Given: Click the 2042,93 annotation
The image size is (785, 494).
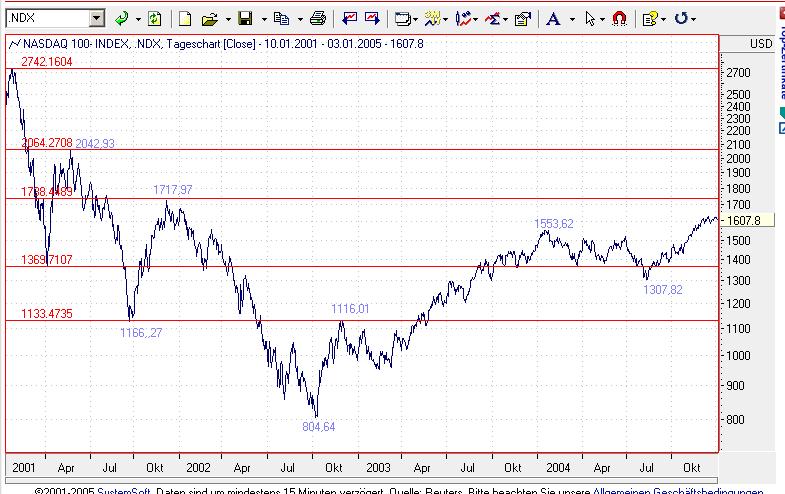Looking at the screenshot, I should coord(95,144).
